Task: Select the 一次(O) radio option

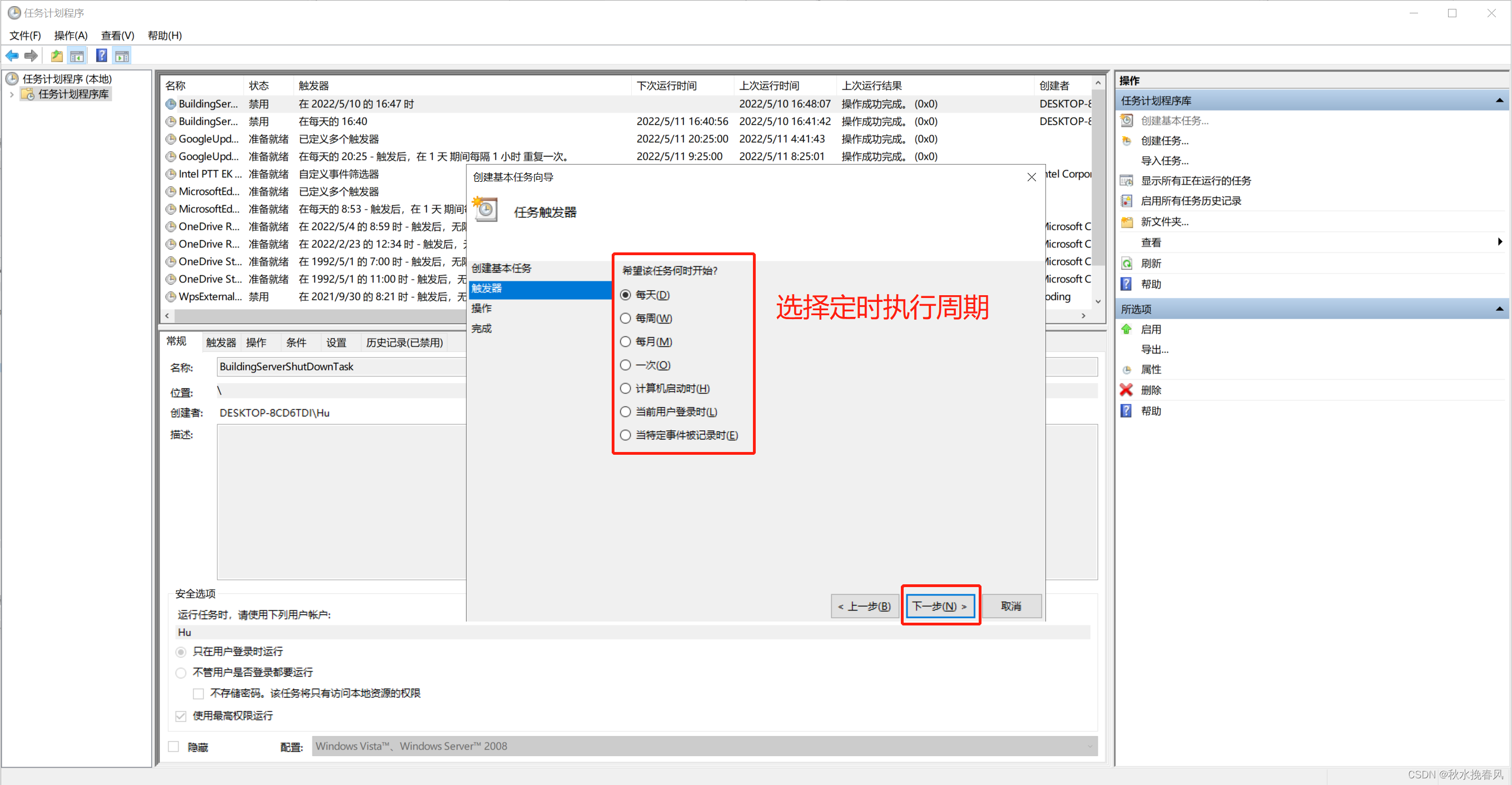Action: coord(626,365)
